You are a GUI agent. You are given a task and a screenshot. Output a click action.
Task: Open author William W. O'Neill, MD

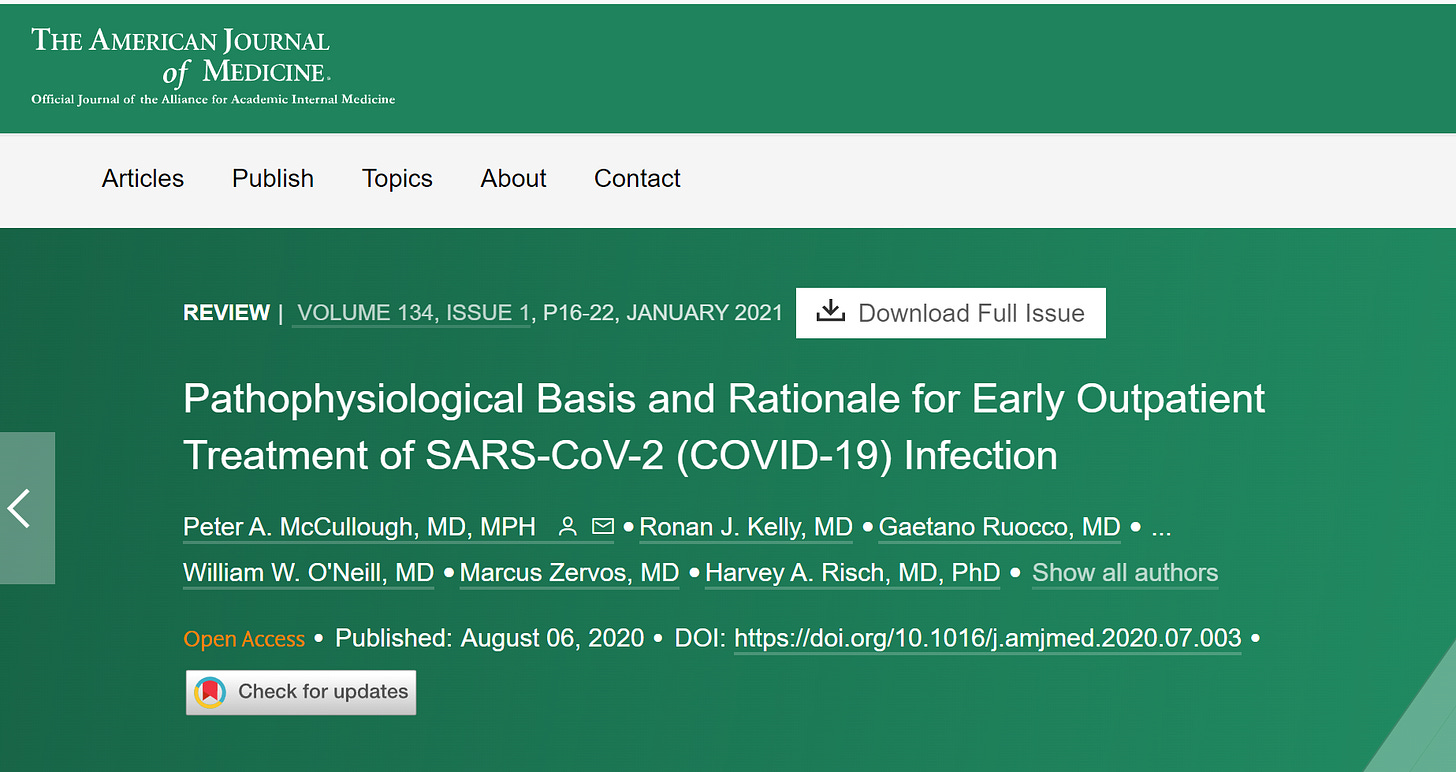click(309, 573)
